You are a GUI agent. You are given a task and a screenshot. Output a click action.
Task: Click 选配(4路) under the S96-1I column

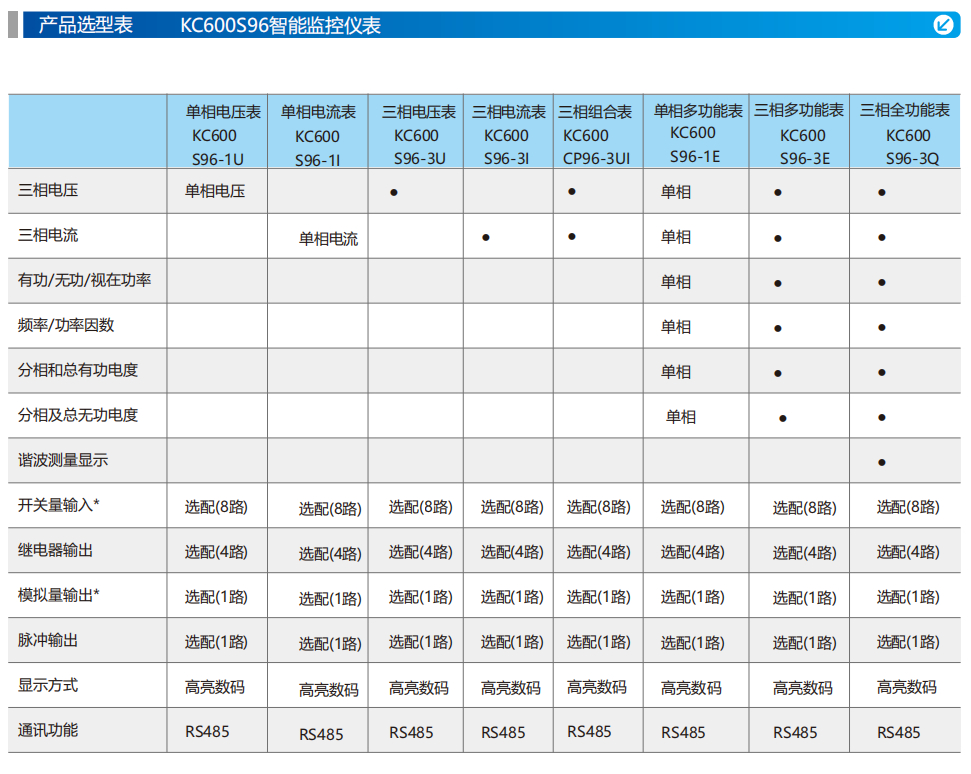tap(330, 554)
